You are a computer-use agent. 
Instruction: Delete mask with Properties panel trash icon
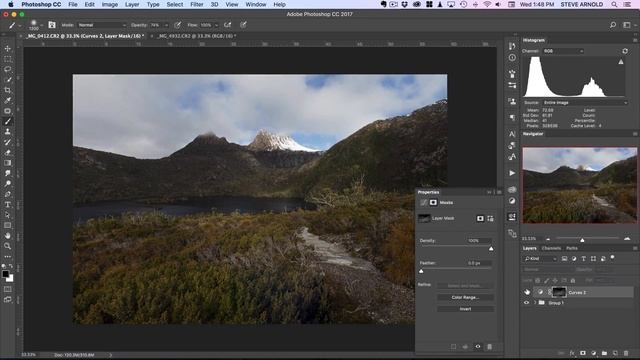(489, 347)
